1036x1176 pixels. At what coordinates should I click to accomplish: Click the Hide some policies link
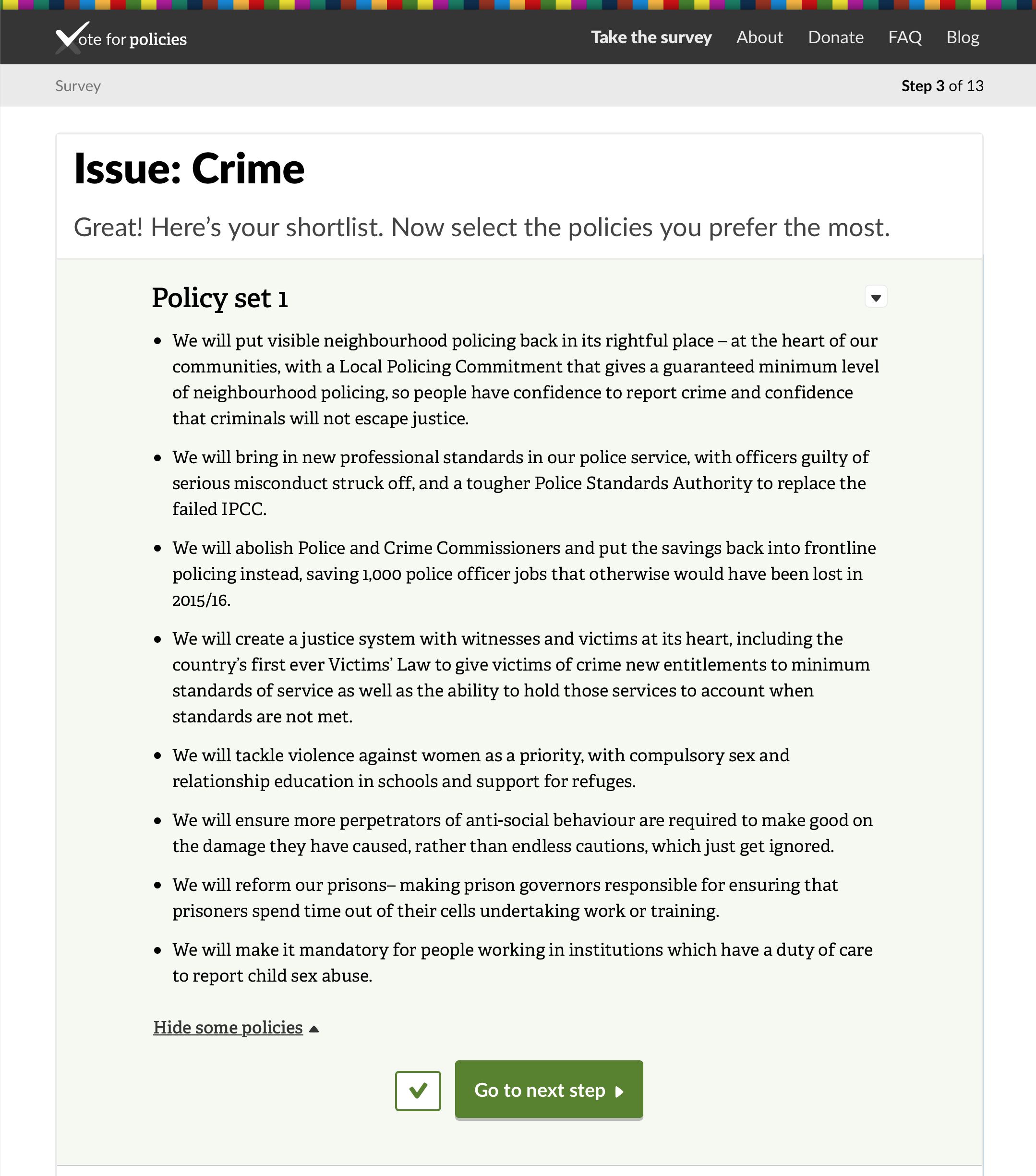(x=228, y=1028)
